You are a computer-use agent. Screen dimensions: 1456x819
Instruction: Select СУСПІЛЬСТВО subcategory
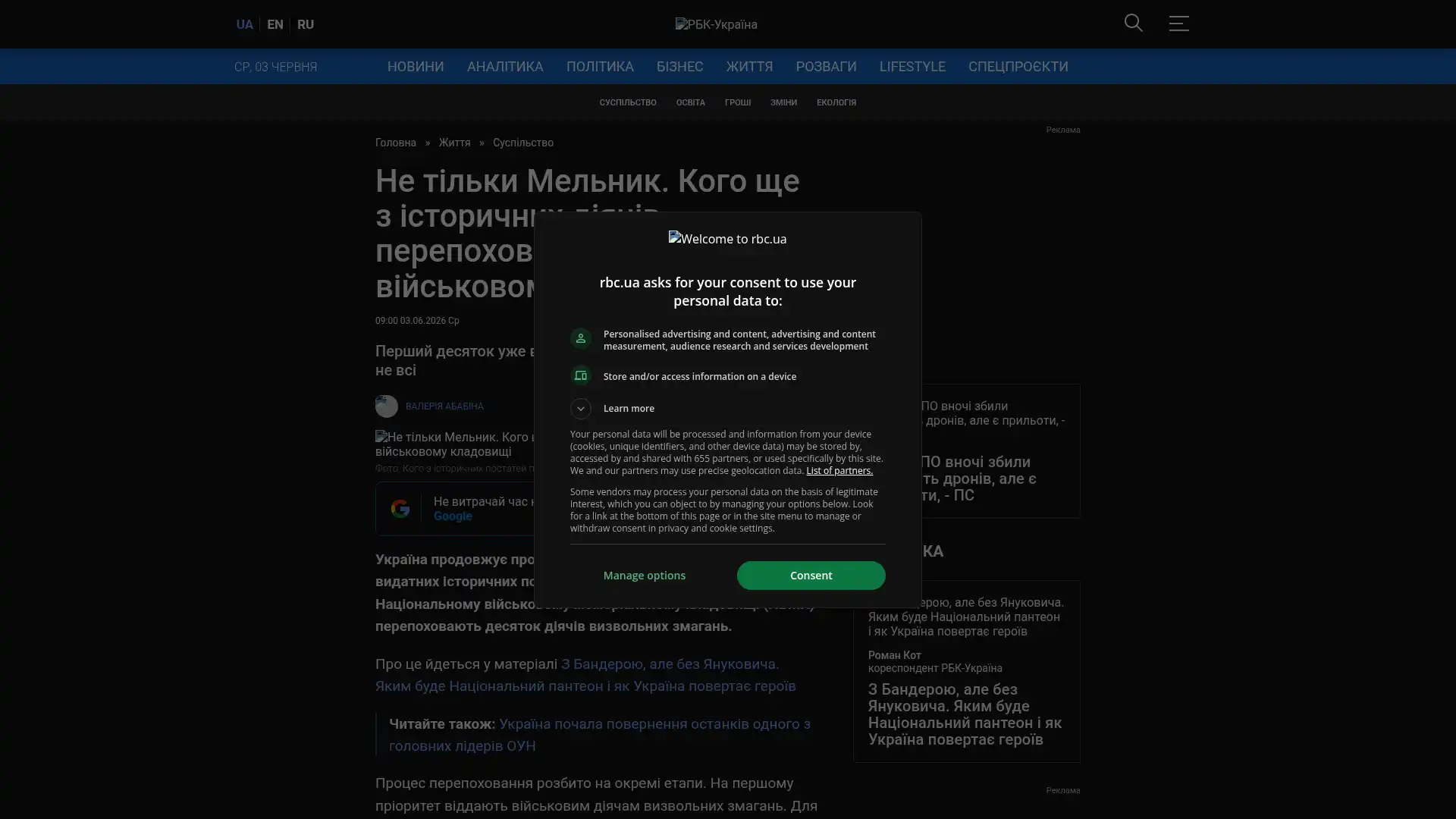[628, 102]
